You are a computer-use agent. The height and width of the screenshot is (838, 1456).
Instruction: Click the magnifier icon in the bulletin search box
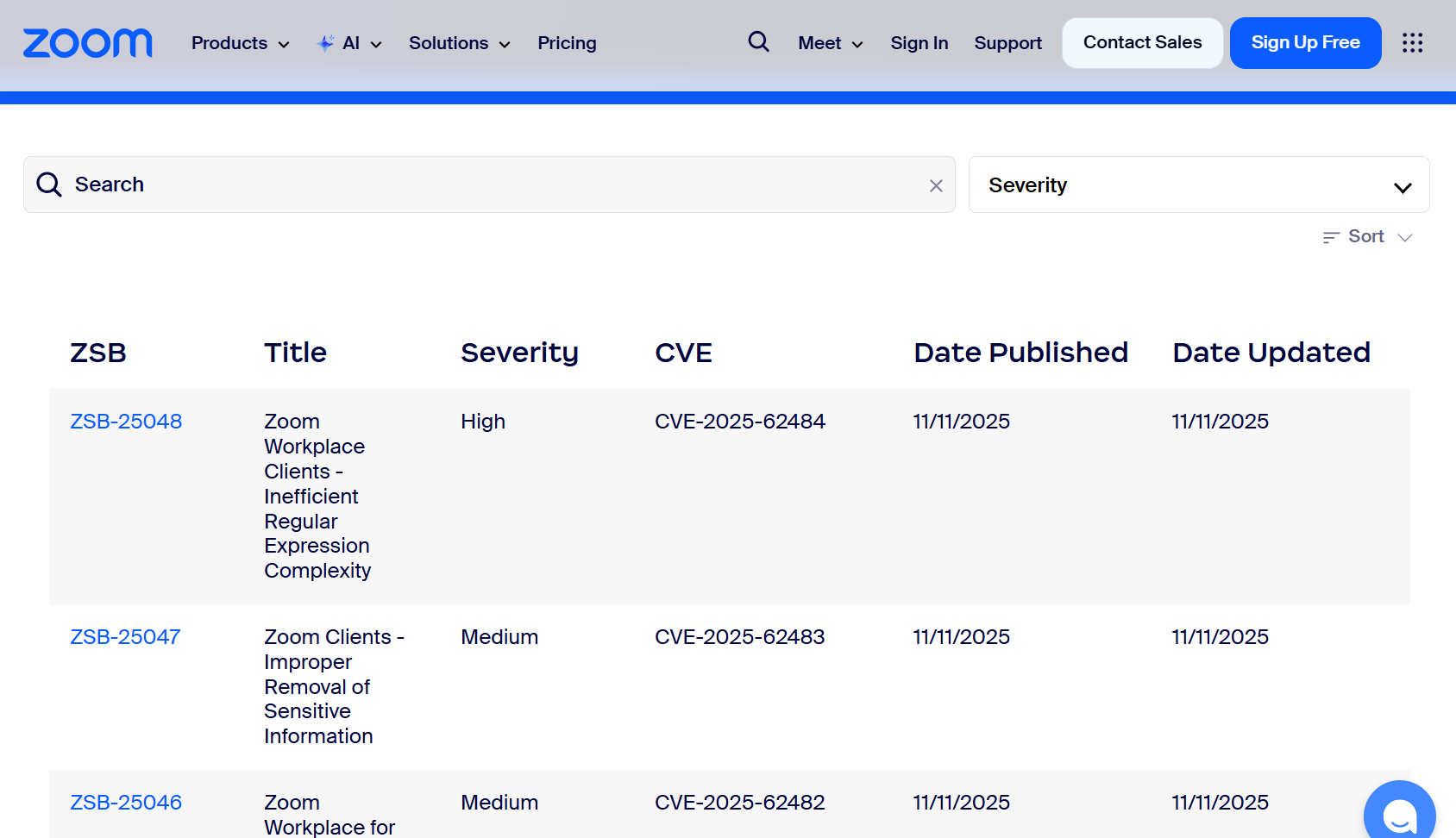[x=49, y=184]
